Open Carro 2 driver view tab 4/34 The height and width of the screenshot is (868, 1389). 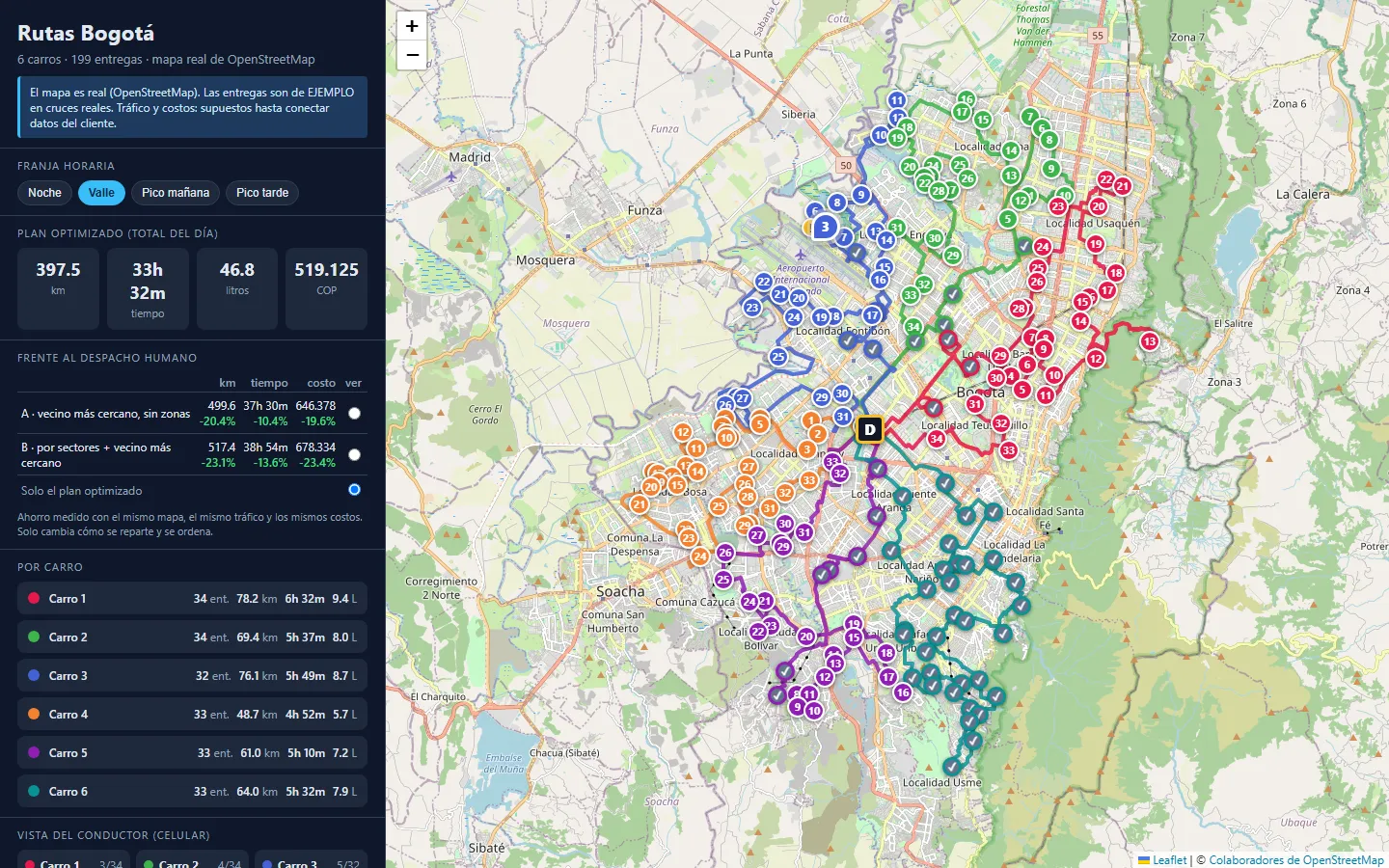point(192,860)
